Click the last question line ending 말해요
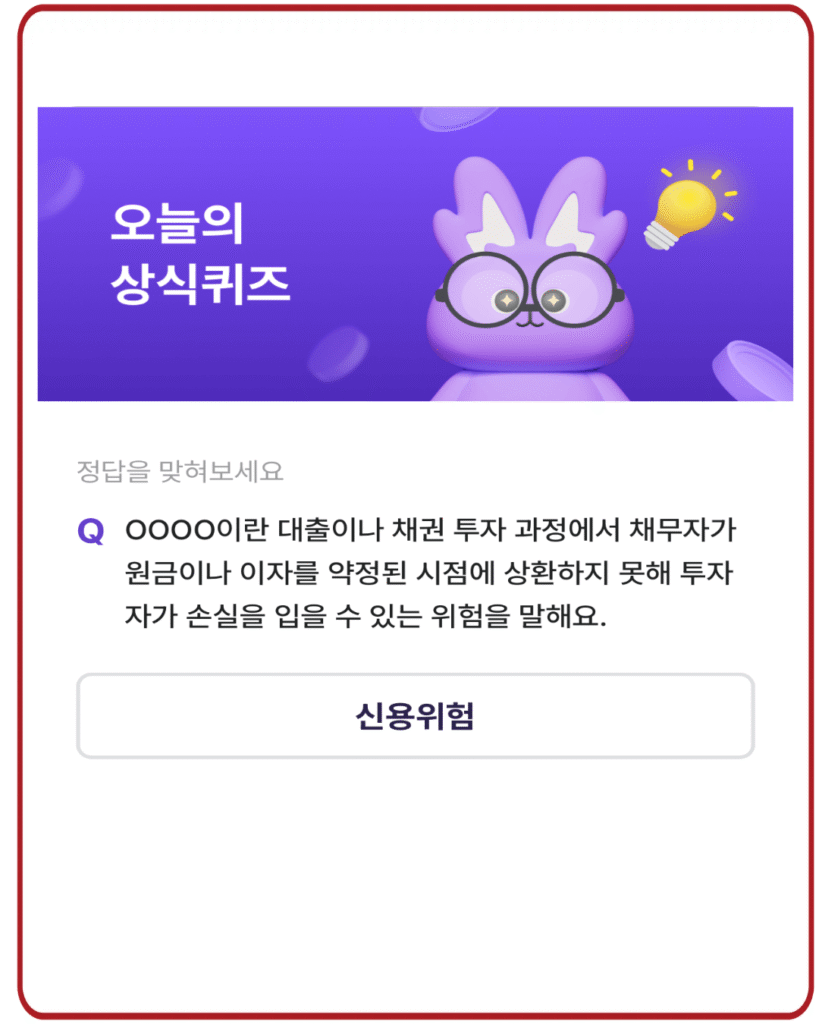This screenshot has width=819, height=1024. 366,616
